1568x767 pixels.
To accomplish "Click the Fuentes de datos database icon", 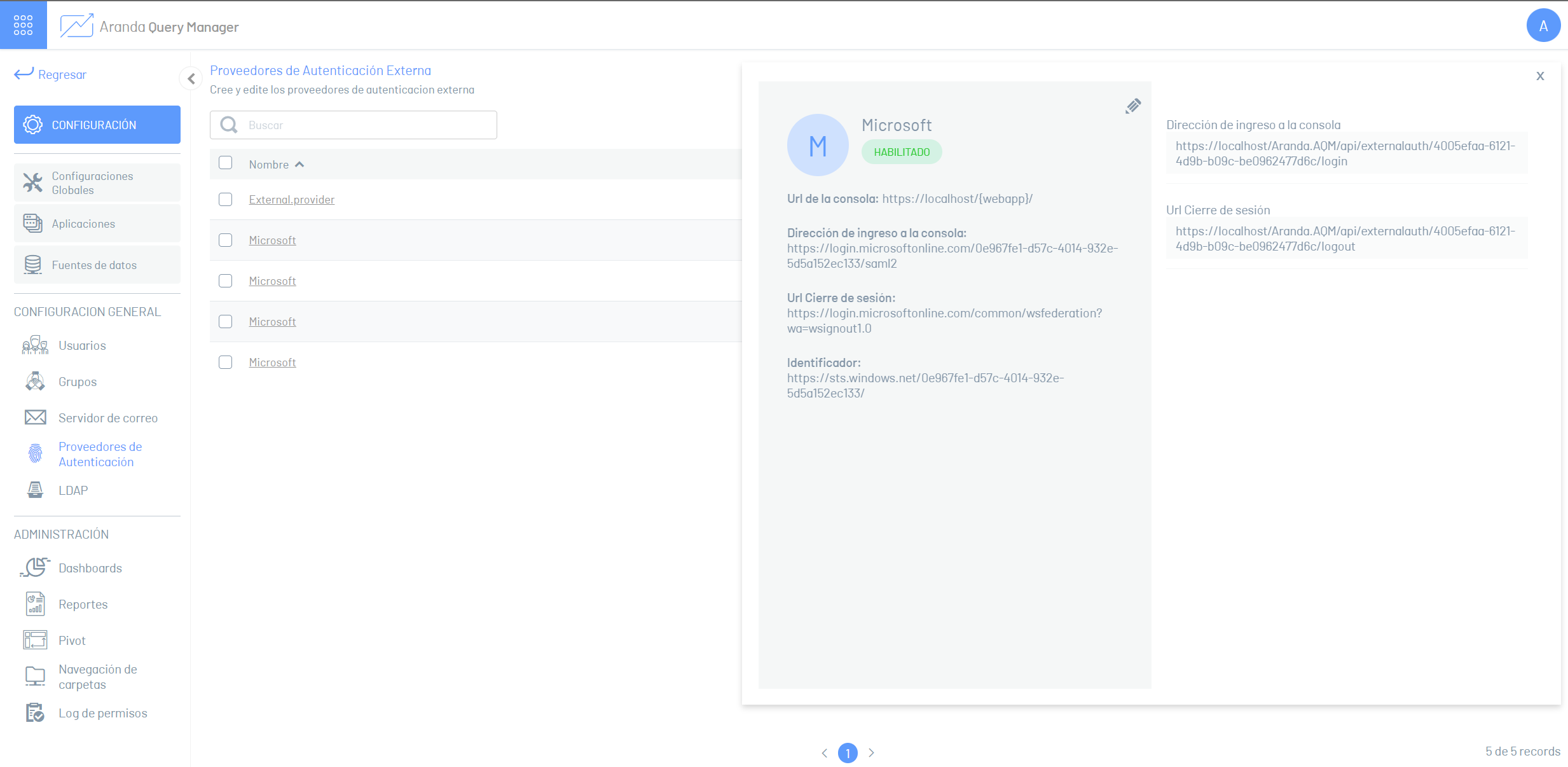I will (x=33, y=265).
